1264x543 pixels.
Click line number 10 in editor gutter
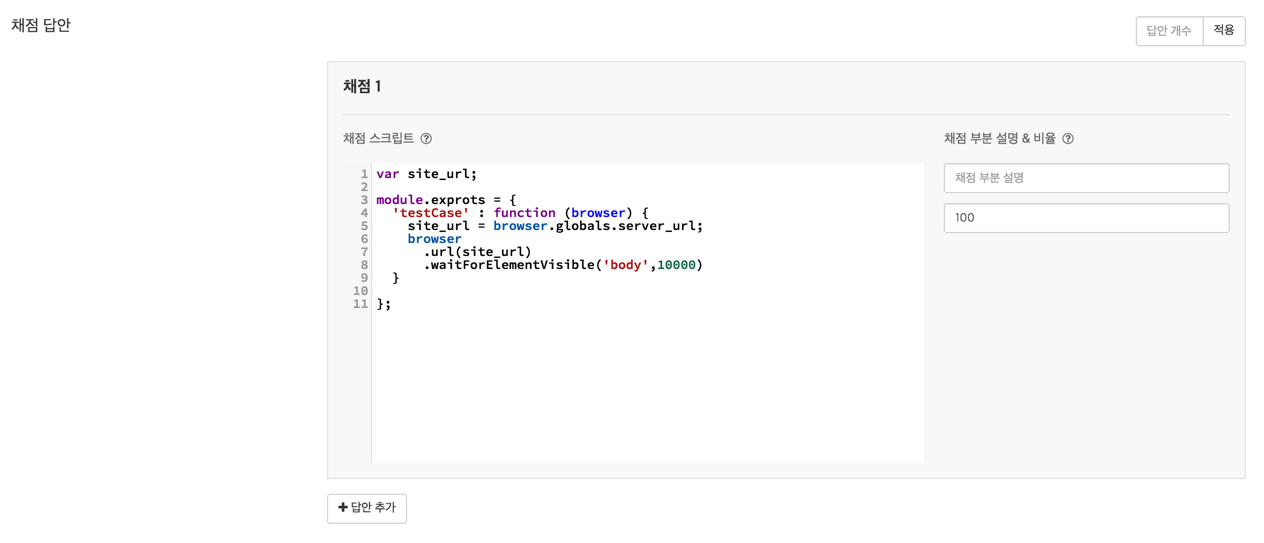point(361,291)
